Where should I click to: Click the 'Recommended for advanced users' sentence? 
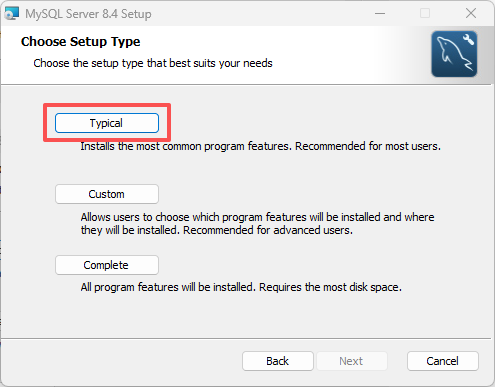pyautogui.click(x=268, y=230)
